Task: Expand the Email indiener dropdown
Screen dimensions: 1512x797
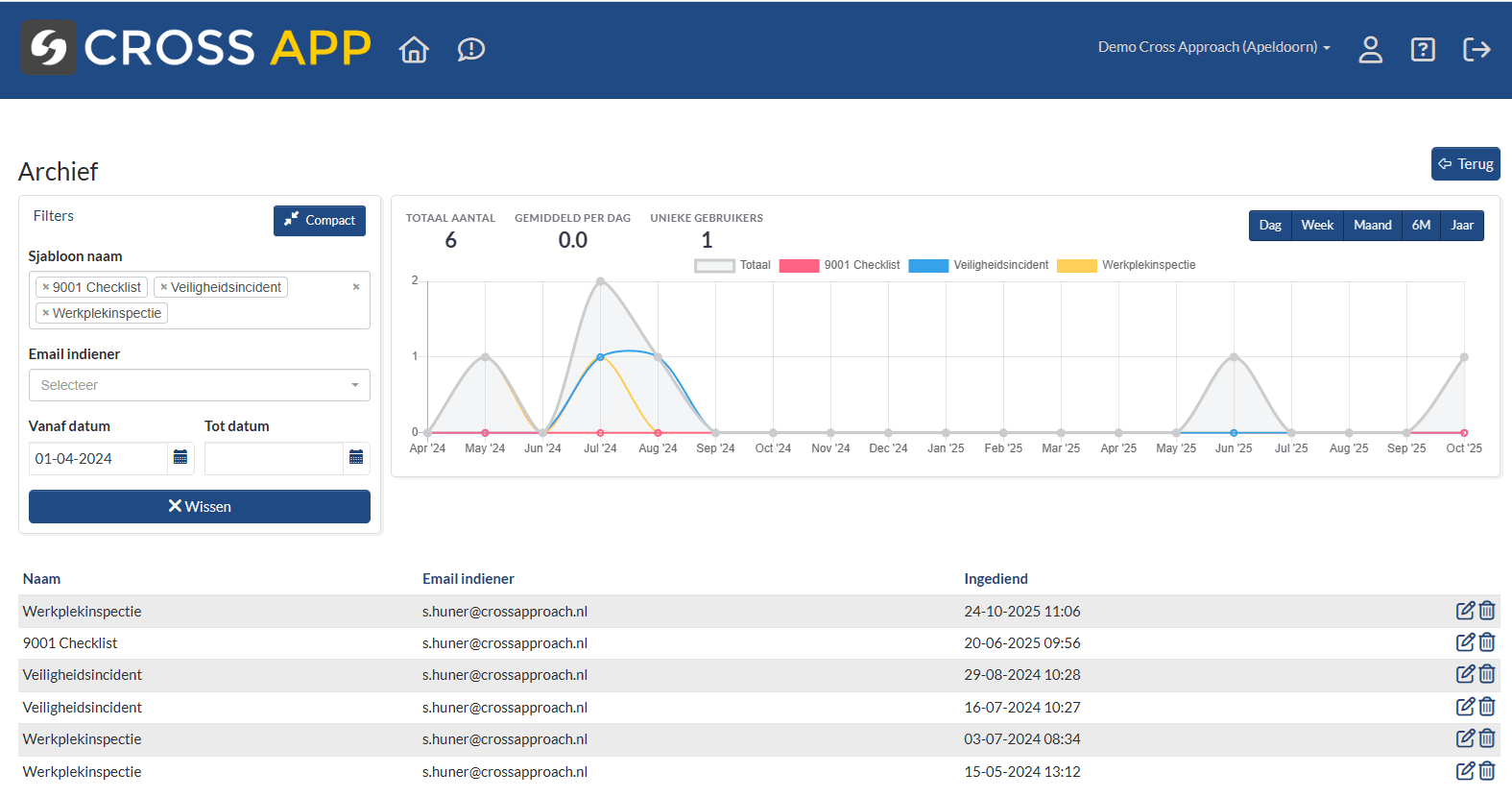Action: pos(200,385)
